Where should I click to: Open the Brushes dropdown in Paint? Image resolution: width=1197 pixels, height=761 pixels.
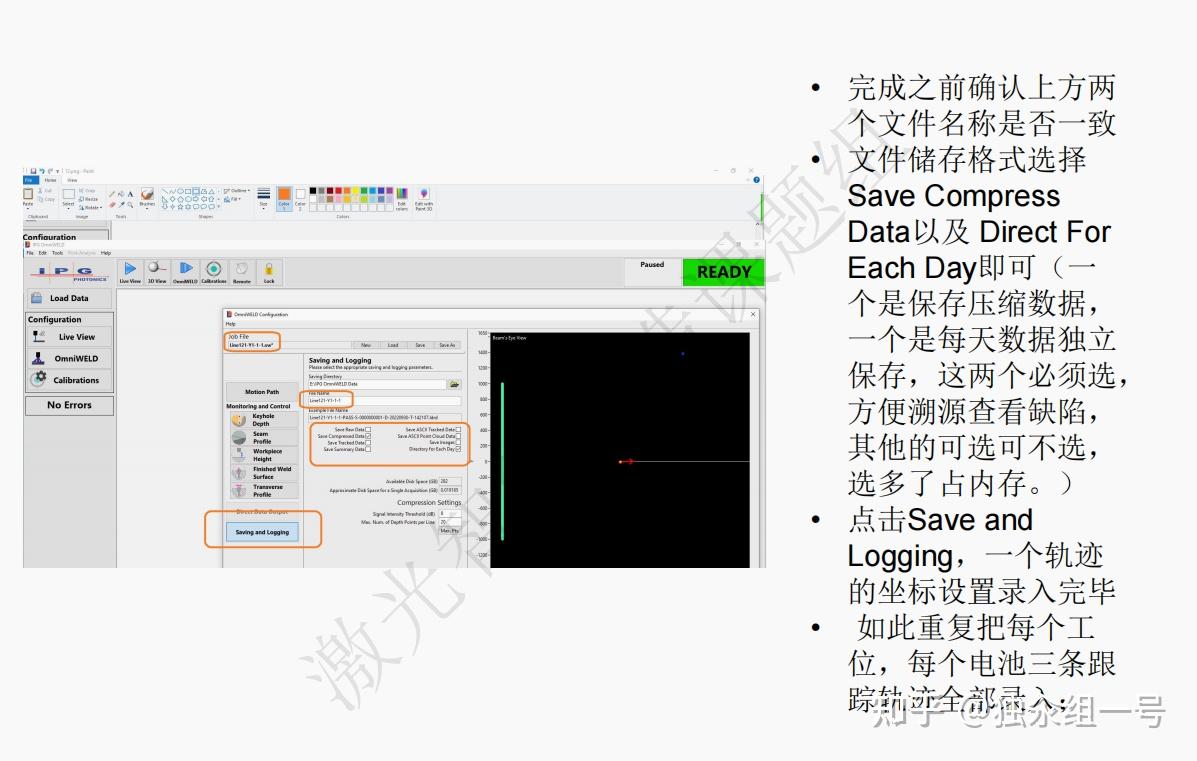point(147,198)
